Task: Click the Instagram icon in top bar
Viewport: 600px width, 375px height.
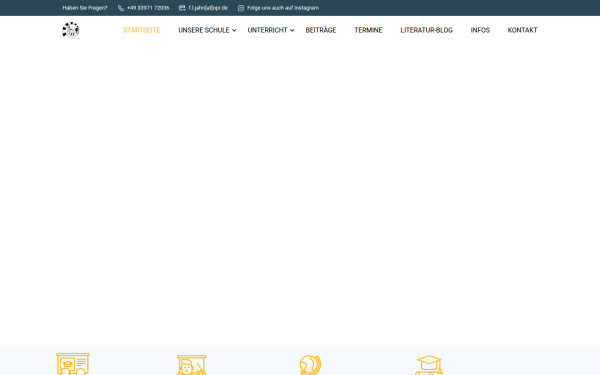Action: coord(241,8)
